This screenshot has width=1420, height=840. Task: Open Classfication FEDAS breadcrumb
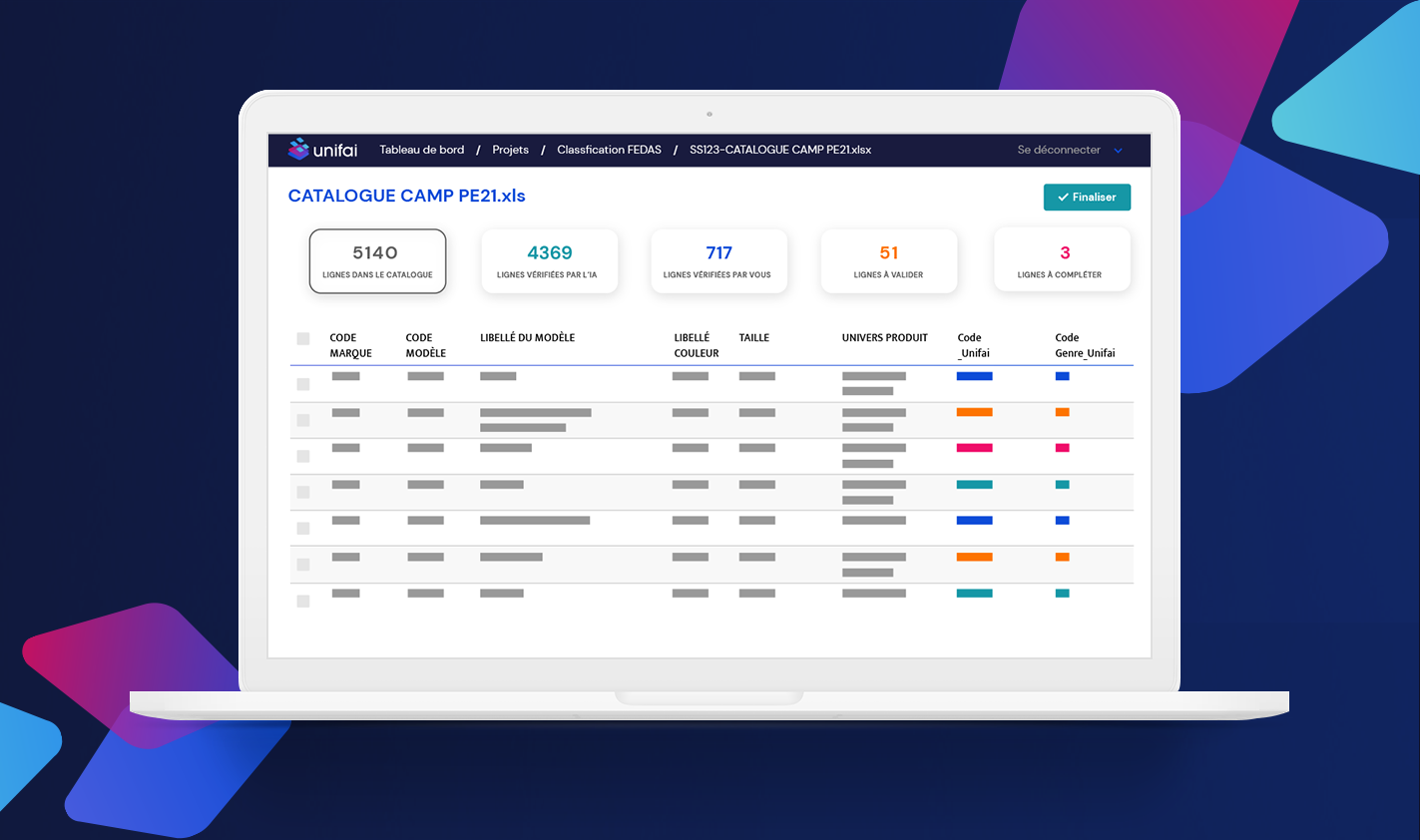tap(609, 150)
